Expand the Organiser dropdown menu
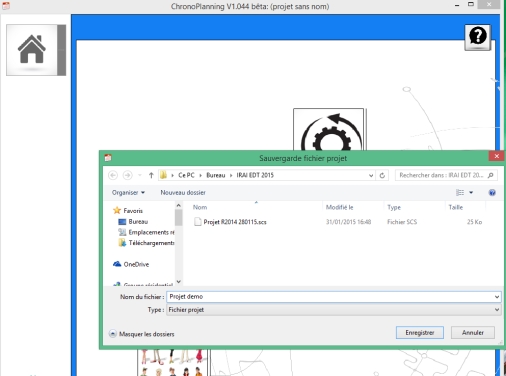Viewport: 506px width, 376px height. pos(128,193)
